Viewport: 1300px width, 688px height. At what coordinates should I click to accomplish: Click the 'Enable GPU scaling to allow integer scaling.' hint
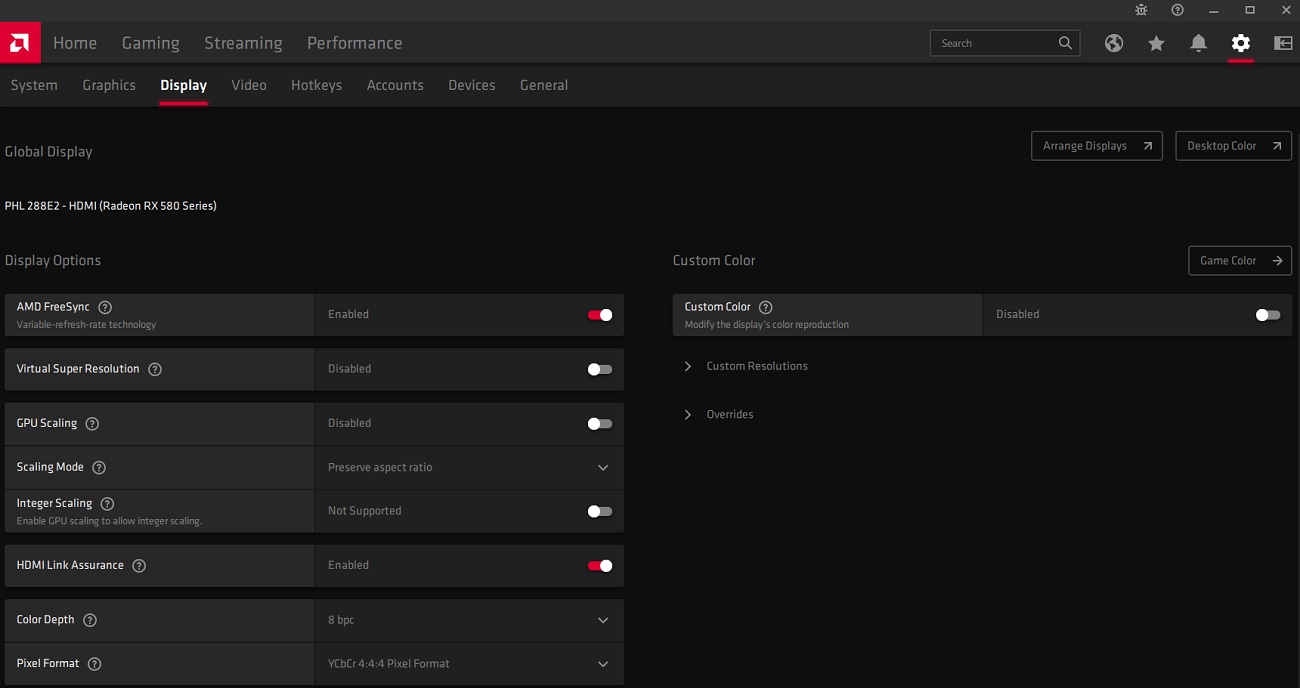pyautogui.click(x=109, y=521)
